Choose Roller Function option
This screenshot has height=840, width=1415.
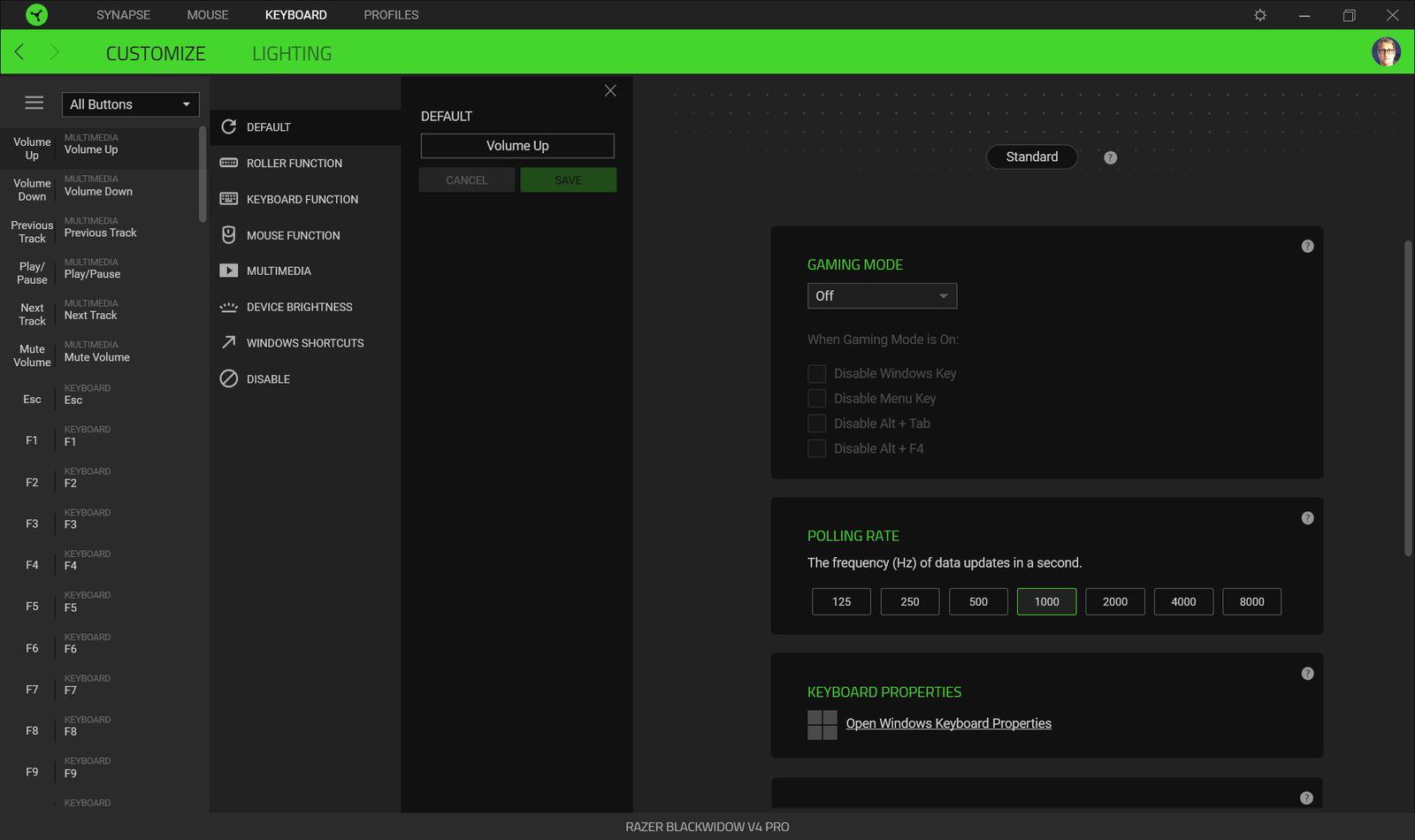(305, 163)
